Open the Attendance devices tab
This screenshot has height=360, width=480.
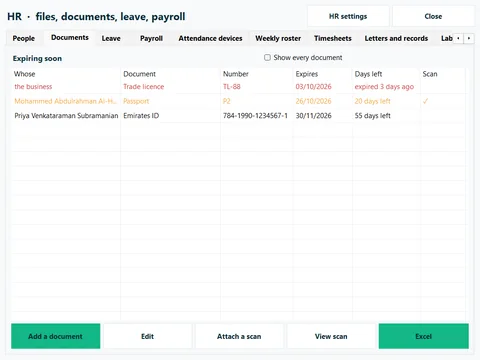click(x=210, y=38)
